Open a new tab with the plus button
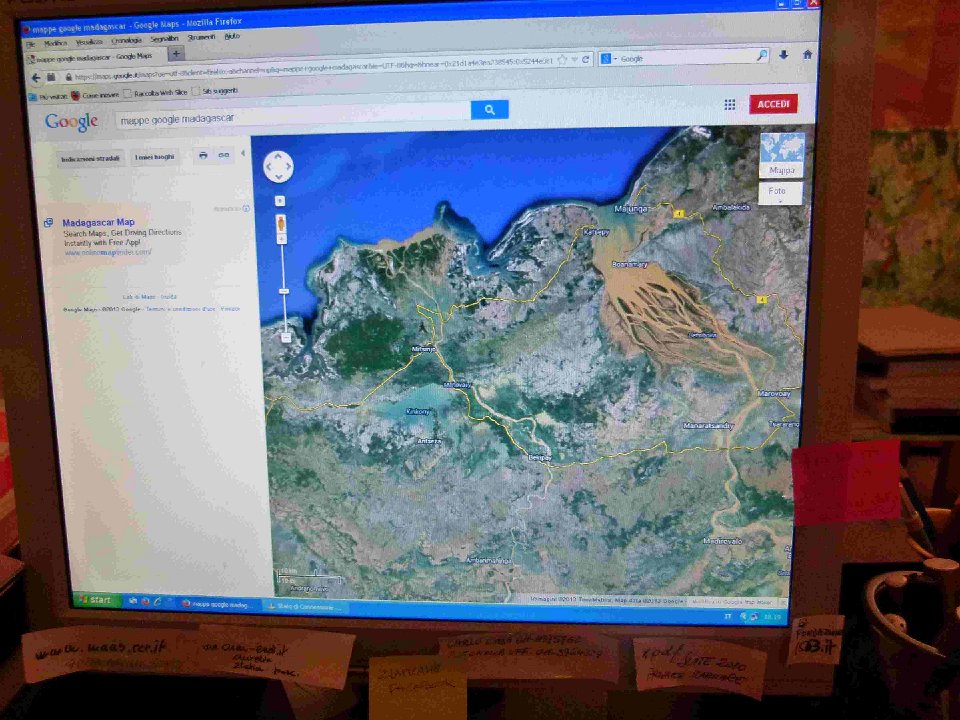 (x=176, y=54)
